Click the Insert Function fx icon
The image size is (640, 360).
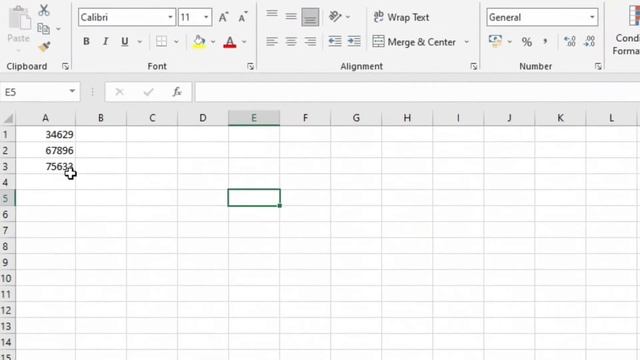click(177, 92)
